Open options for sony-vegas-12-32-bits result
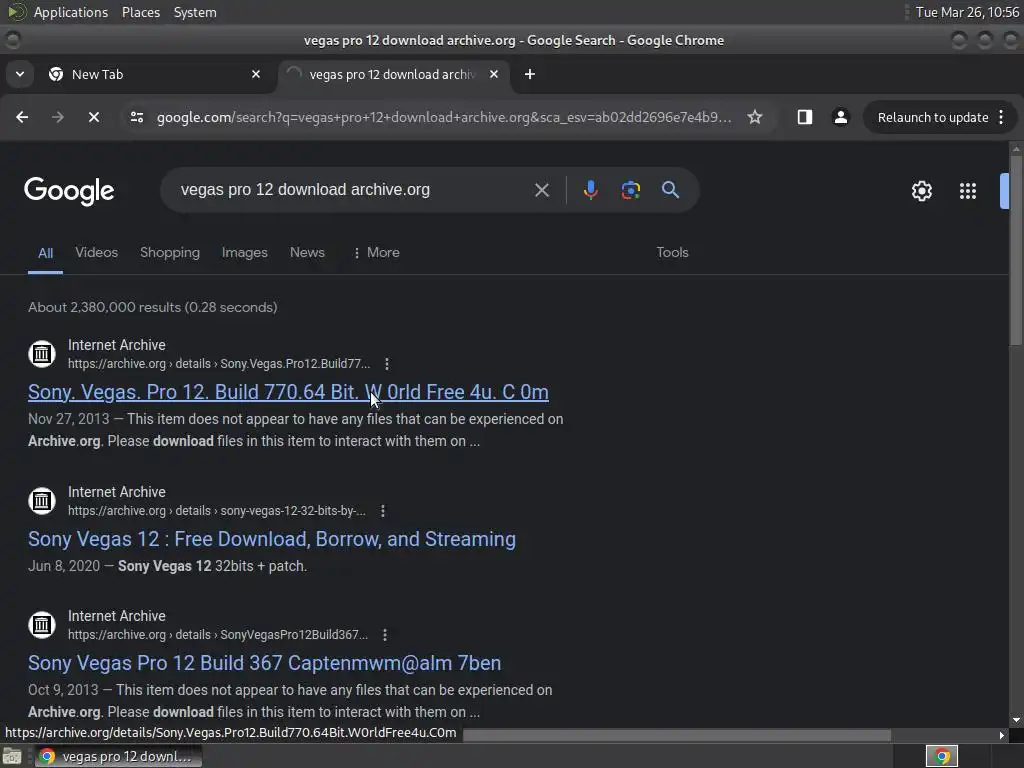1024x768 pixels. click(x=383, y=511)
